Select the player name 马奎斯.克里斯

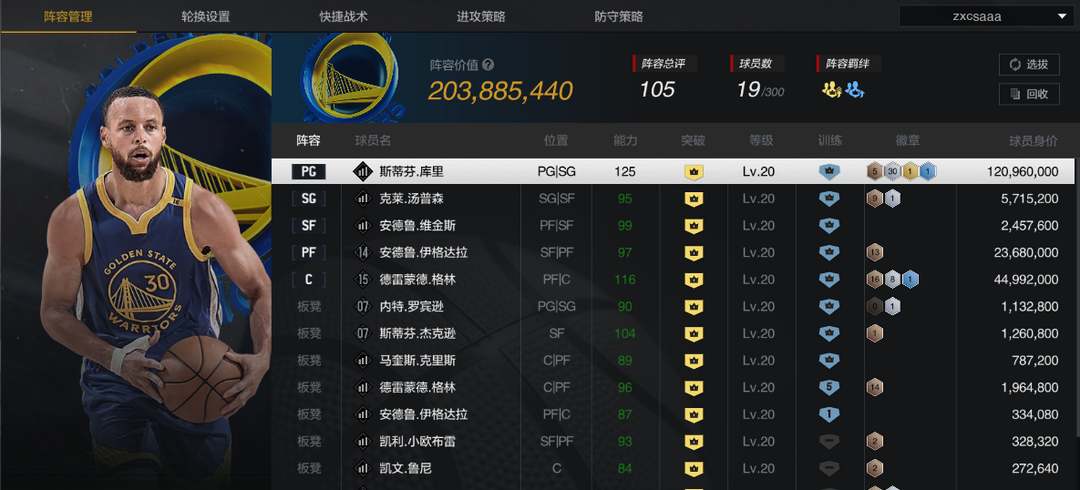[x=417, y=360]
